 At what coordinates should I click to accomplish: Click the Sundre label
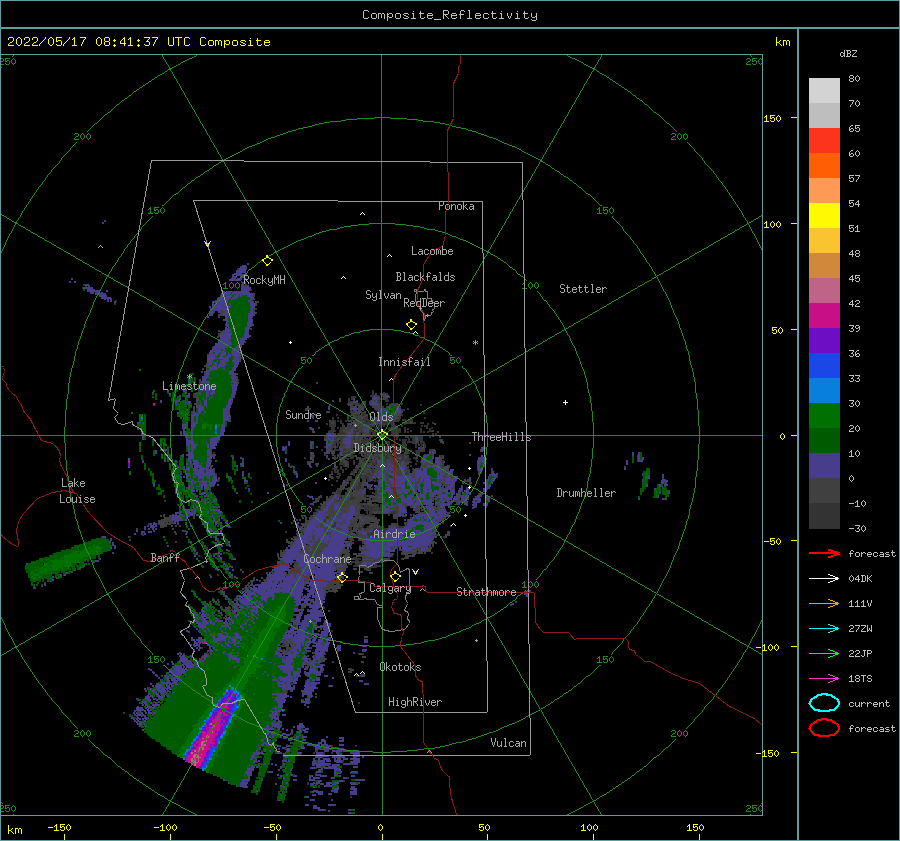point(303,414)
